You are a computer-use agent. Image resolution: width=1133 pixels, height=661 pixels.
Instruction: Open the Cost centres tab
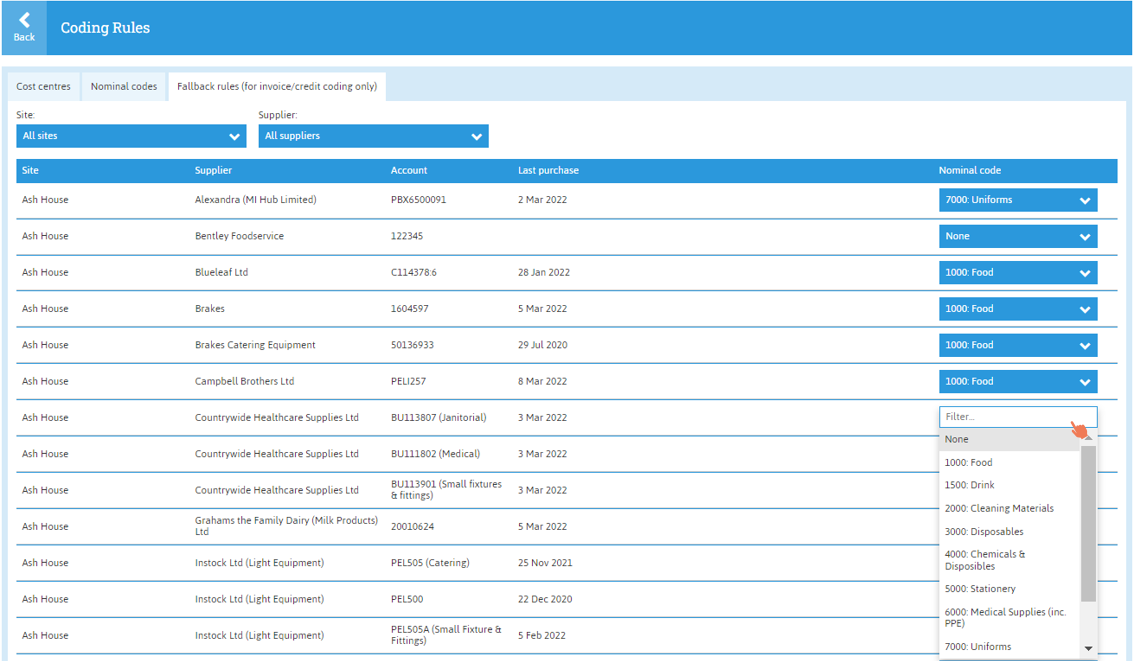pyautogui.click(x=43, y=86)
